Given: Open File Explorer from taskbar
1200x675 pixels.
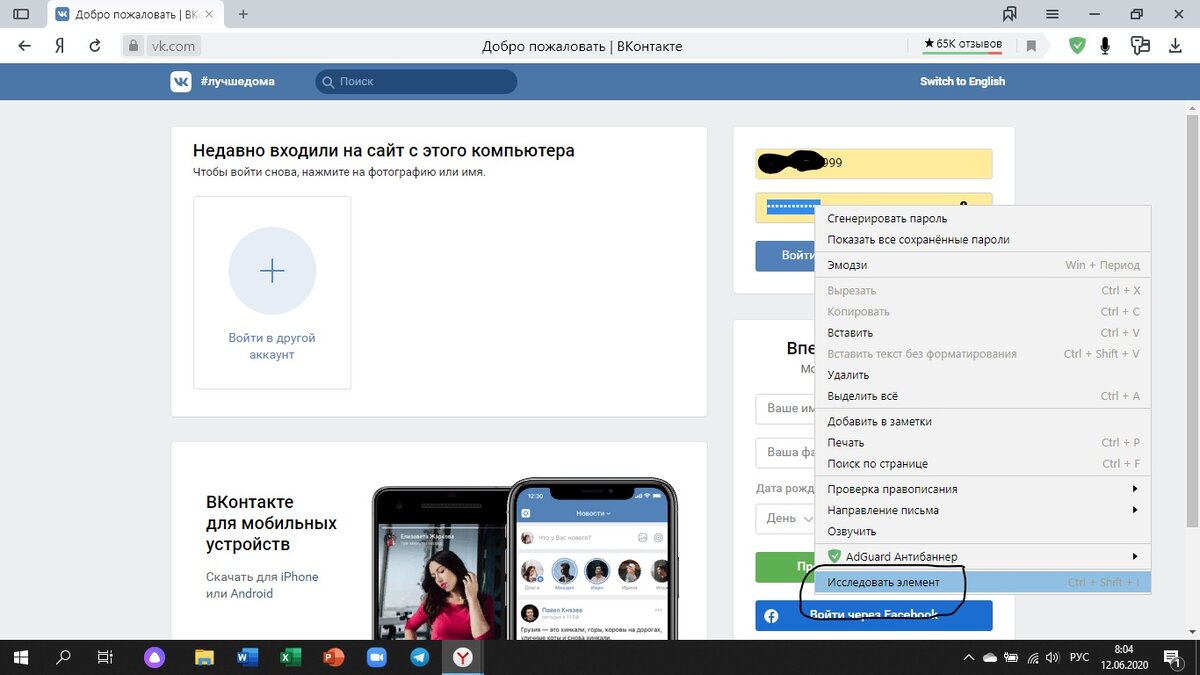Looking at the screenshot, I should (204, 657).
